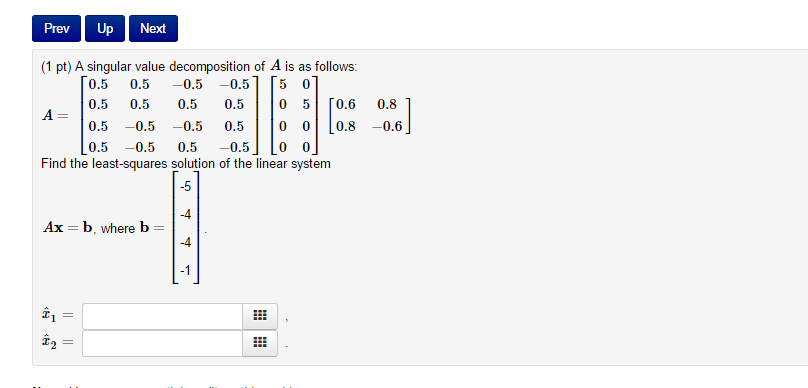Click the bold A in the problem heading
808x388 pixels.
(x=275, y=66)
